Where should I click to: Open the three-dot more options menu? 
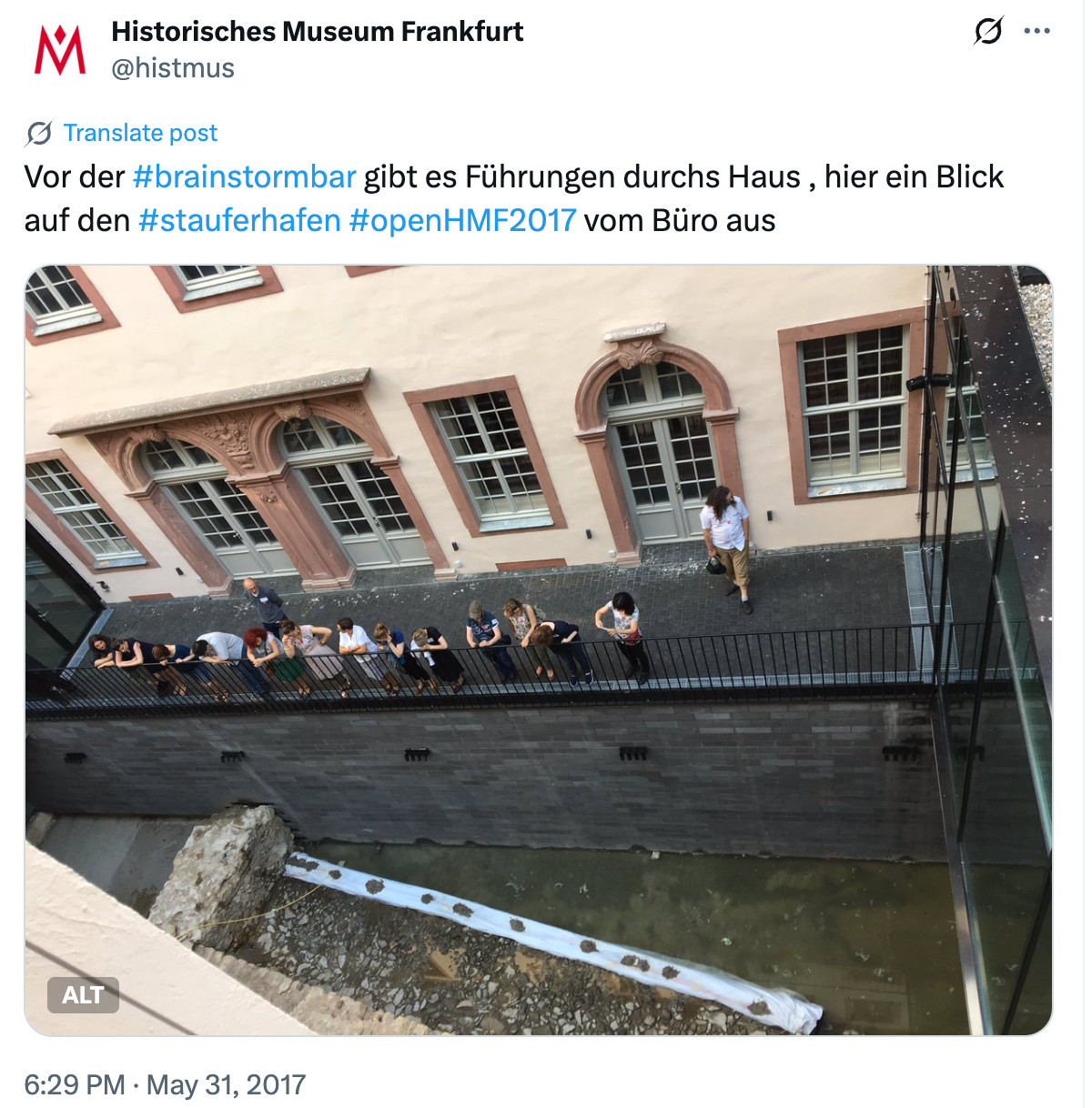click(1036, 31)
